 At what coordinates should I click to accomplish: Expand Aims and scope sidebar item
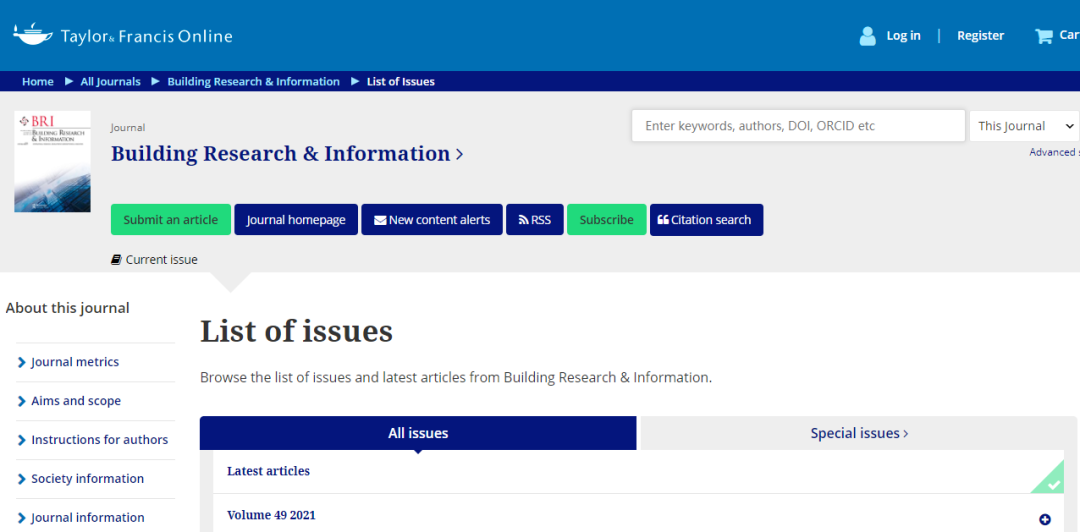(x=76, y=401)
